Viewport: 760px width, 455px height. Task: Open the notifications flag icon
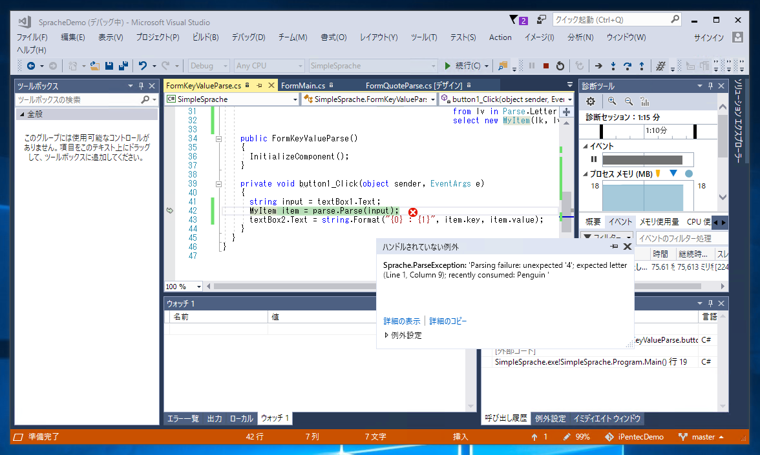coord(518,20)
